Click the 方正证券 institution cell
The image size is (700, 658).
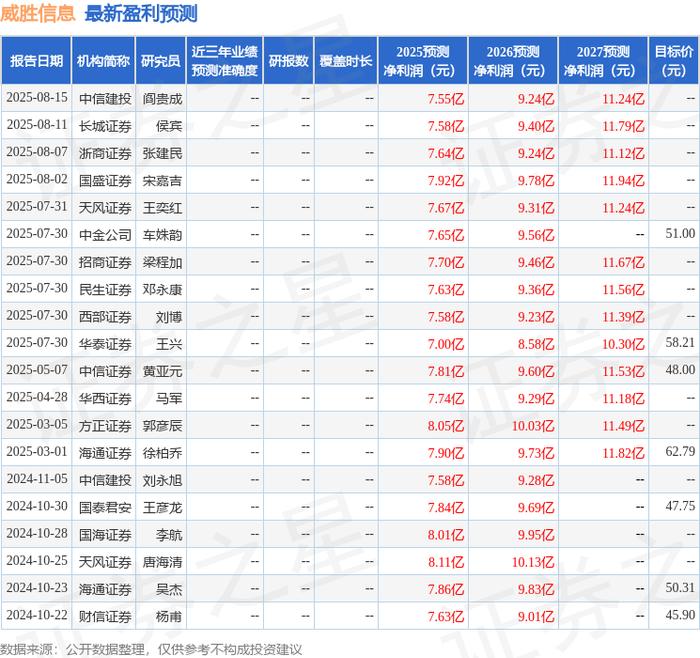pyautogui.click(x=105, y=425)
